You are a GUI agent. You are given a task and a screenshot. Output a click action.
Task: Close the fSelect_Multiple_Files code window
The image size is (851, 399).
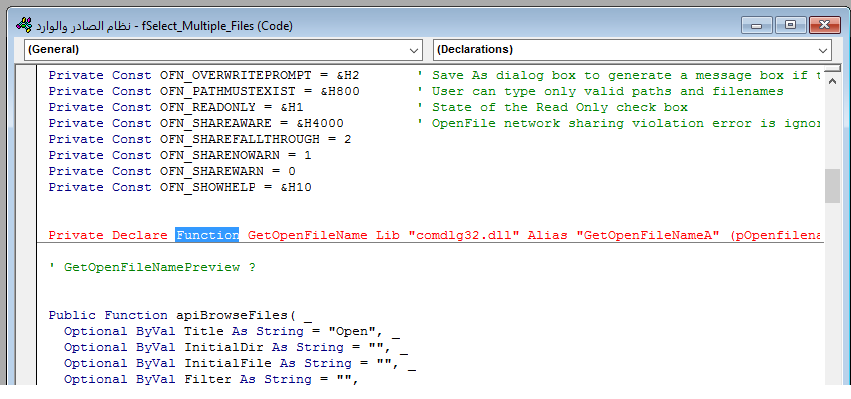(x=824, y=26)
